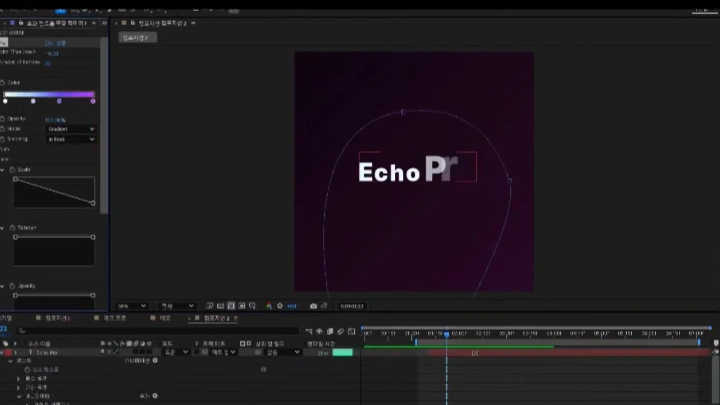
Task: Click the Blending property stopwatch icon
Action: click(x=3, y=139)
